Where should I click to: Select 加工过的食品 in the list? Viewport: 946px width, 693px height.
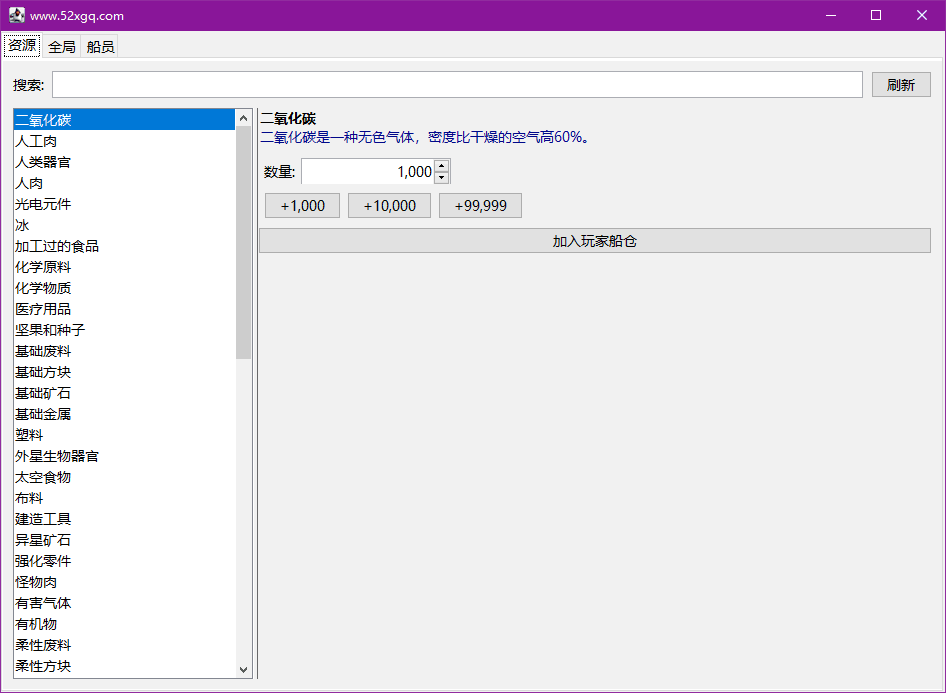[x=124, y=246]
